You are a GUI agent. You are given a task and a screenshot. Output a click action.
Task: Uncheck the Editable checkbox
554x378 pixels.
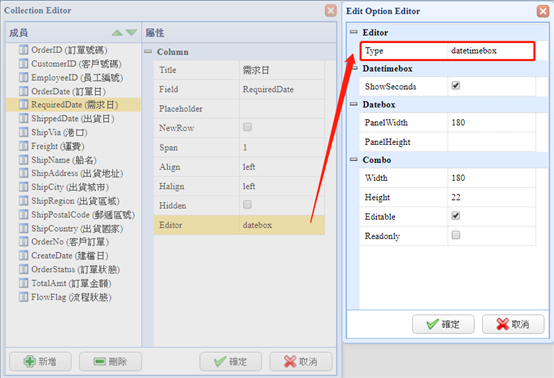pyautogui.click(x=456, y=215)
